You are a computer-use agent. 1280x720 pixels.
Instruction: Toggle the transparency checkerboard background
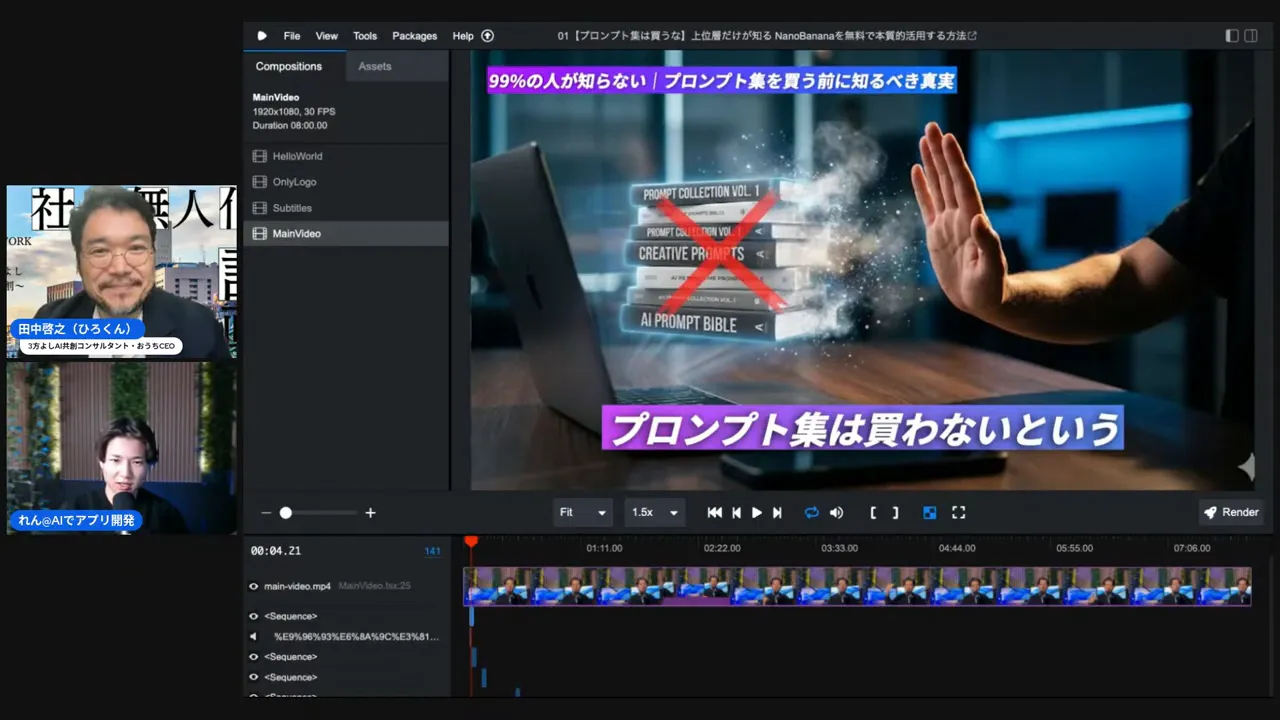tap(929, 512)
